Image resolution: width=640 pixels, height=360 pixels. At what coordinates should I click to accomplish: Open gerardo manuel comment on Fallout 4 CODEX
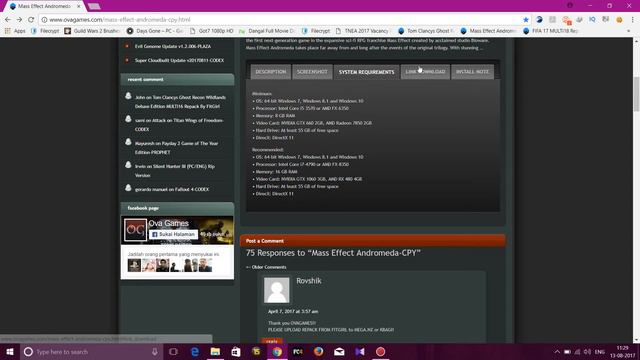coord(172,189)
